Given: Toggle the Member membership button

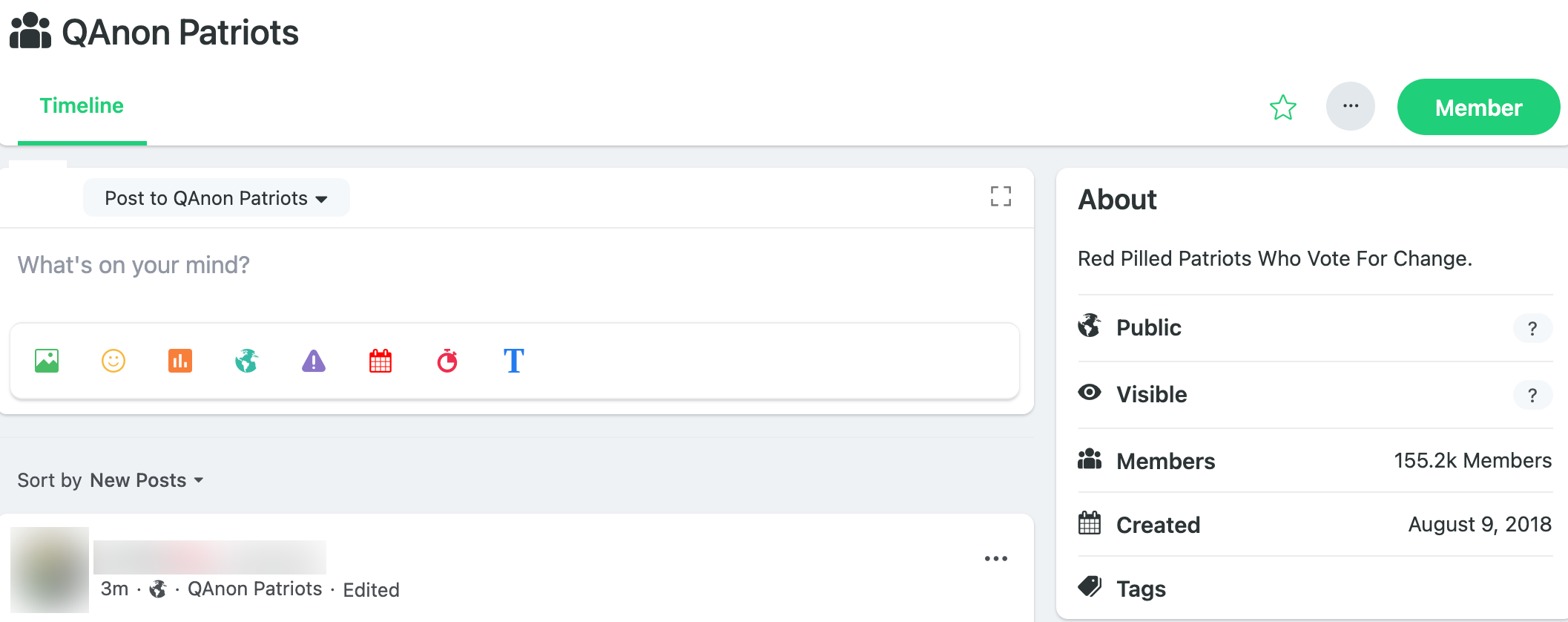Looking at the screenshot, I should [x=1478, y=108].
